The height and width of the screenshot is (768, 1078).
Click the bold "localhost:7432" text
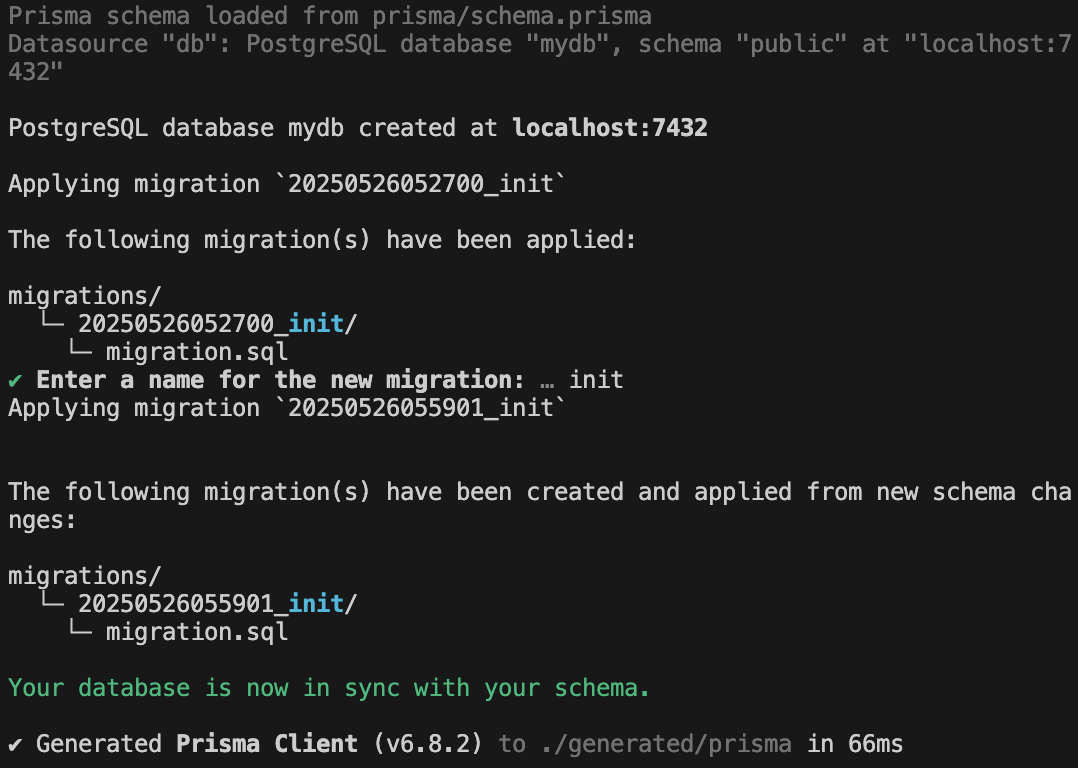coord(610,128)
